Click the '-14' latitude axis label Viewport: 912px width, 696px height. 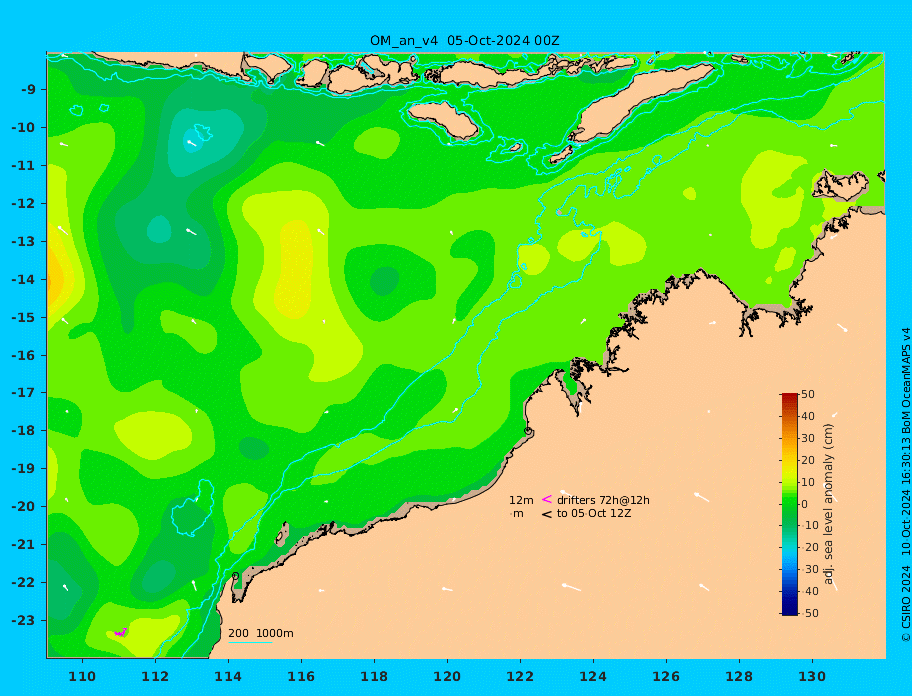click(24, 279)
